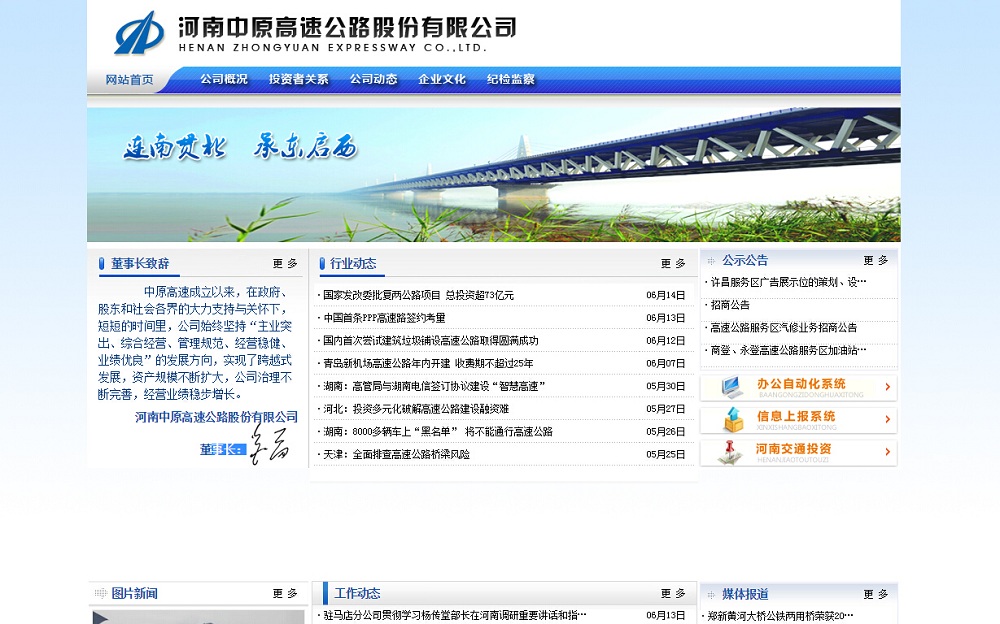This screenshot has height=624, width=1000.
Task: Click the Zhongyuan Expressway logo icon
Action: coord(139,33)
